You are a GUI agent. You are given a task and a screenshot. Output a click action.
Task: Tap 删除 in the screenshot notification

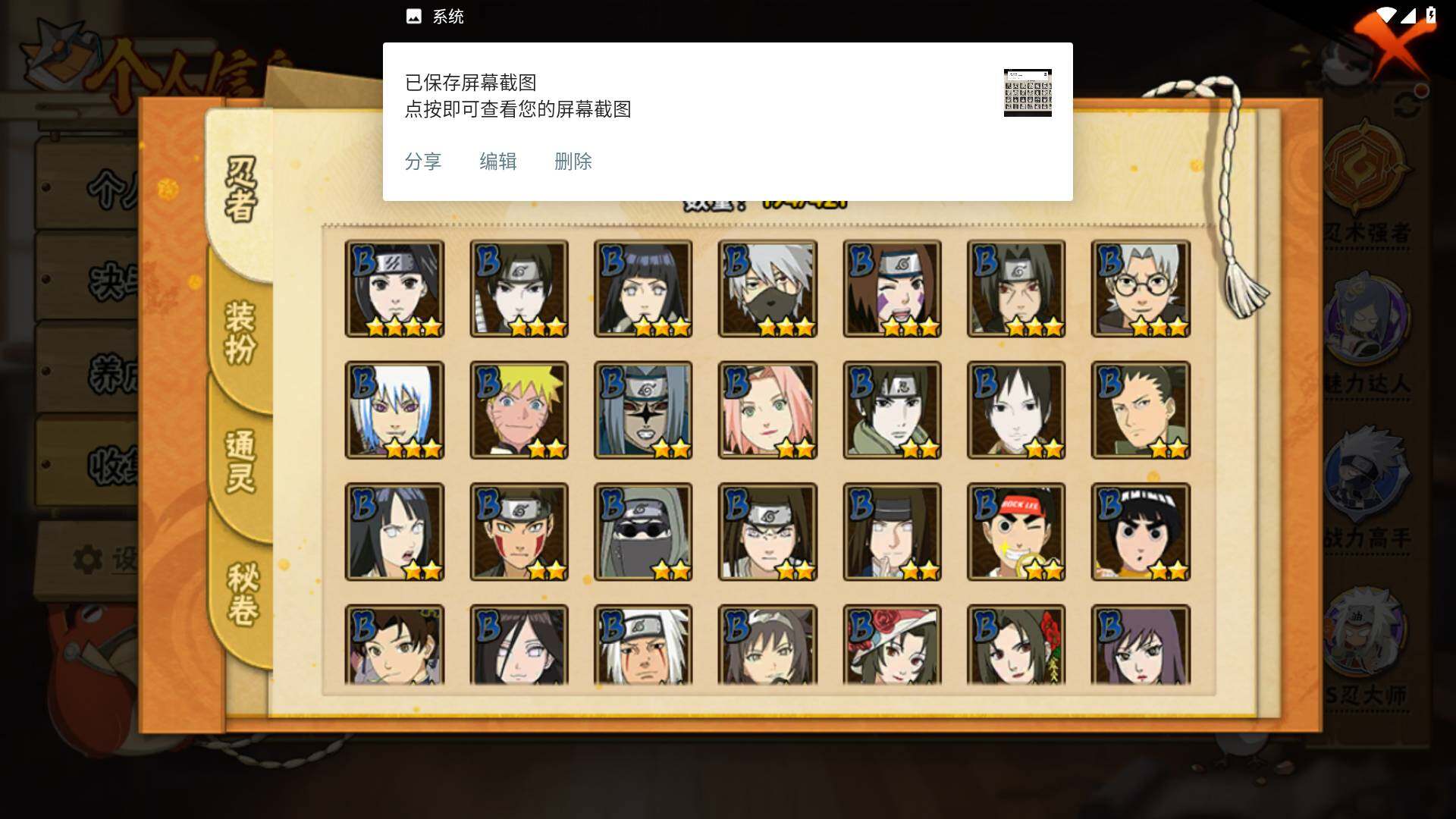pos(573,162)
